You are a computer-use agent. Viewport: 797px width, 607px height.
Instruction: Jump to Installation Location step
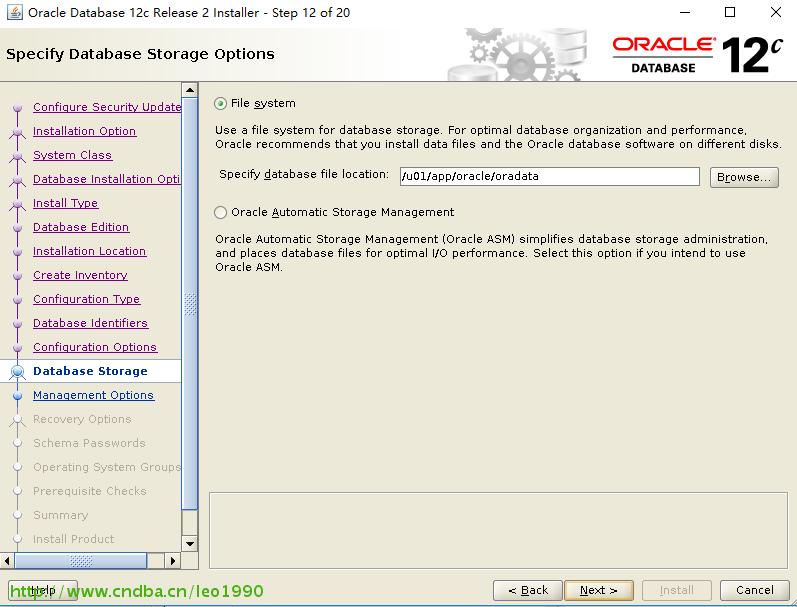coord(89,251)
